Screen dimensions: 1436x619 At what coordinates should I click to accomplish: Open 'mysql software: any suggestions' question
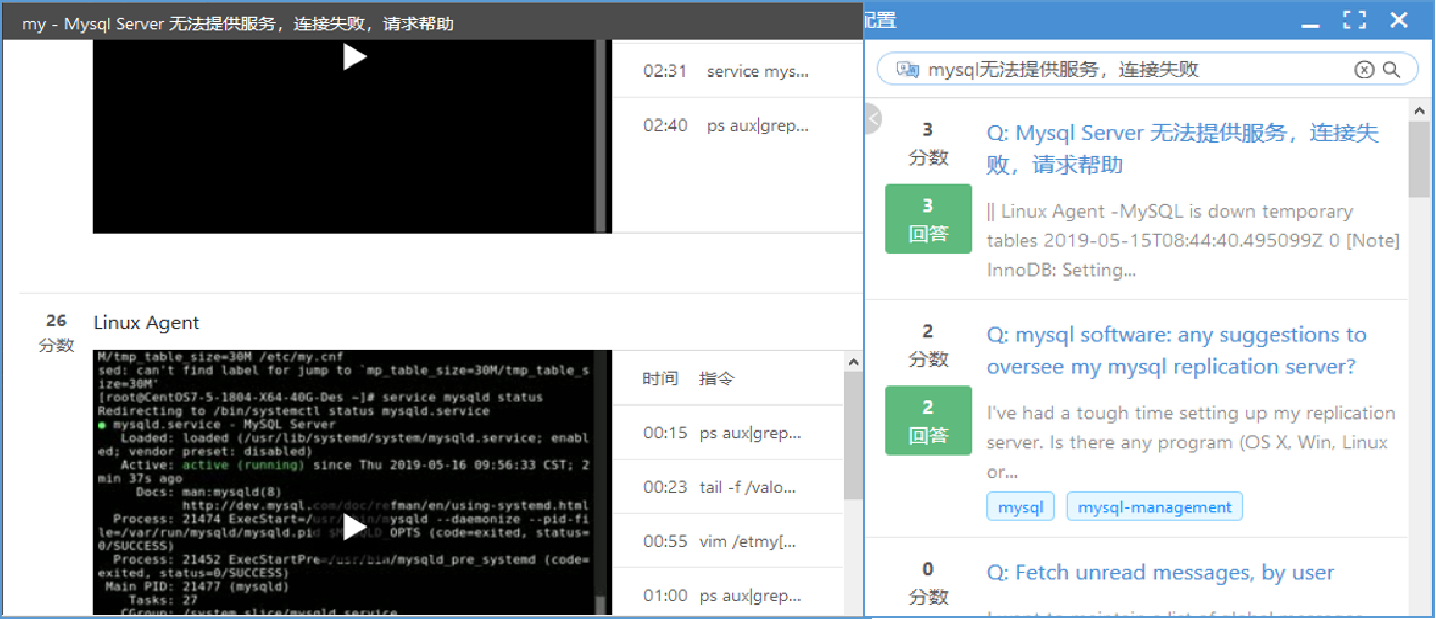tap(1177, 350)
